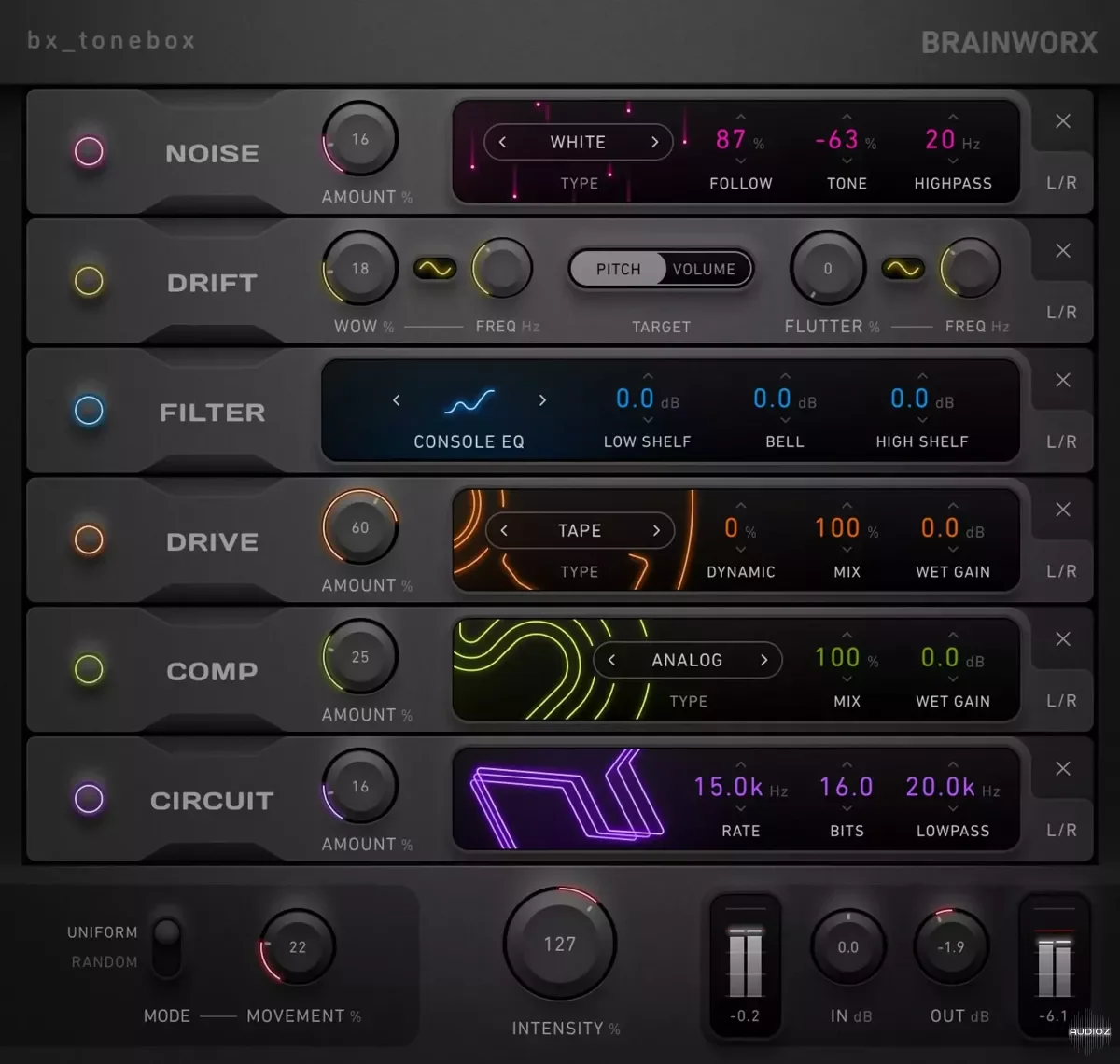1120x1064 pixels.
Task: Remove the FILTER module with its X
Action: click(x=1062, y=380)
